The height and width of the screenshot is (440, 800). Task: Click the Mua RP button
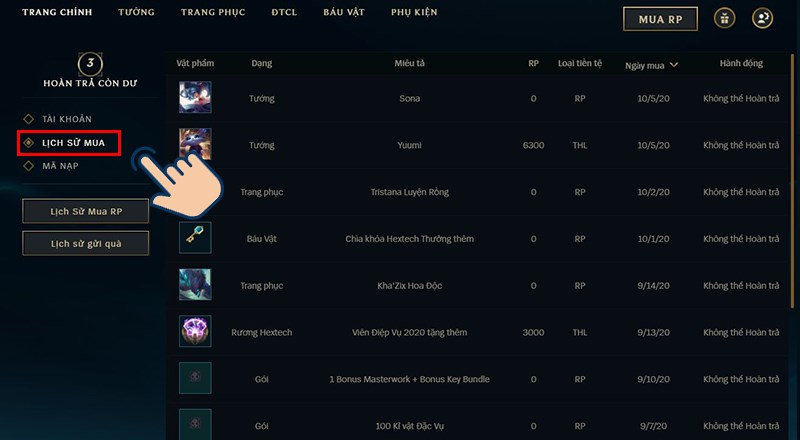(659, 18)
